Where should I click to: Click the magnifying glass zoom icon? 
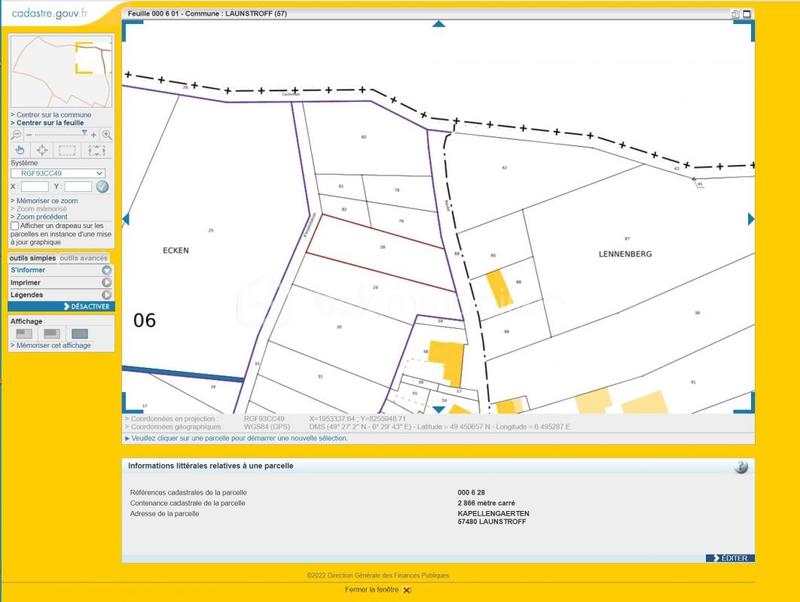pos(107,135)
